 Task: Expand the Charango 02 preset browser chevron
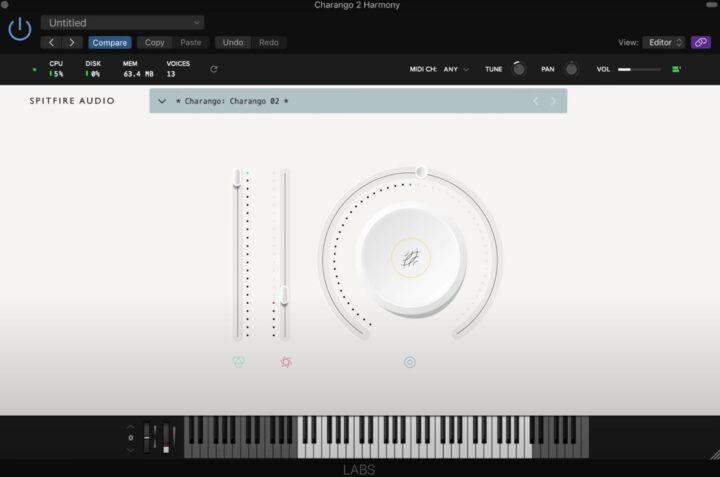click(x=162, y=101)
